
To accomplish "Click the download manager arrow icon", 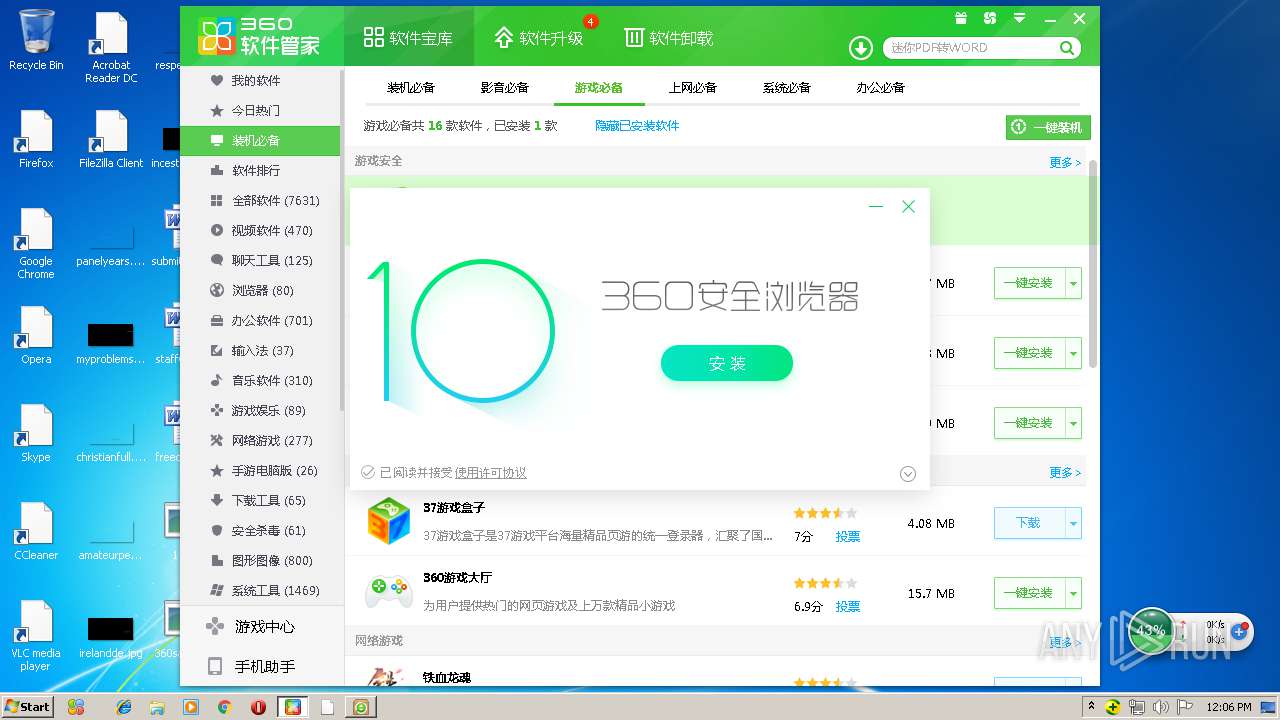I will [860, 47].
